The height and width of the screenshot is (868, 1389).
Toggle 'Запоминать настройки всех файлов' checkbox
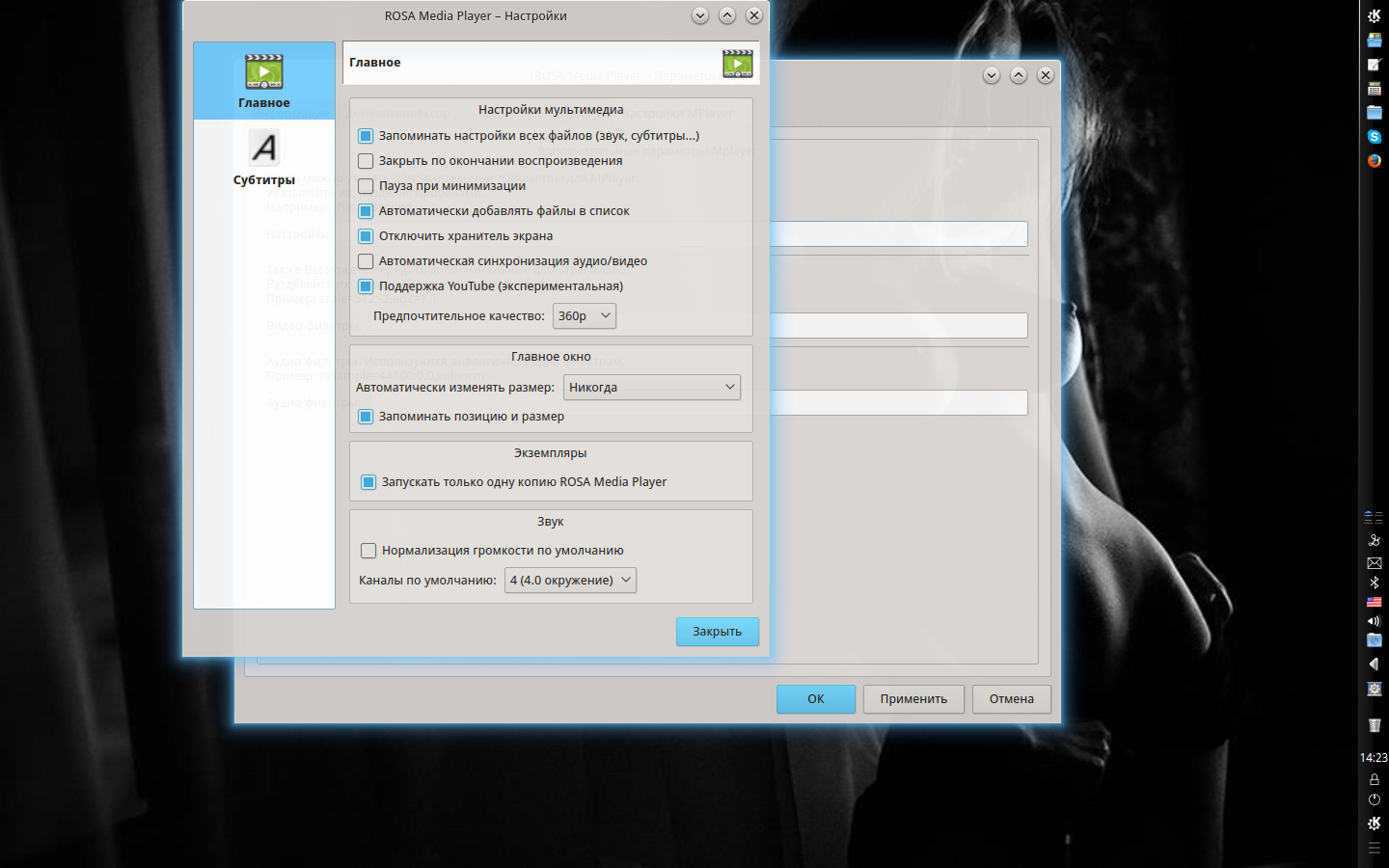tap(366, 136)
